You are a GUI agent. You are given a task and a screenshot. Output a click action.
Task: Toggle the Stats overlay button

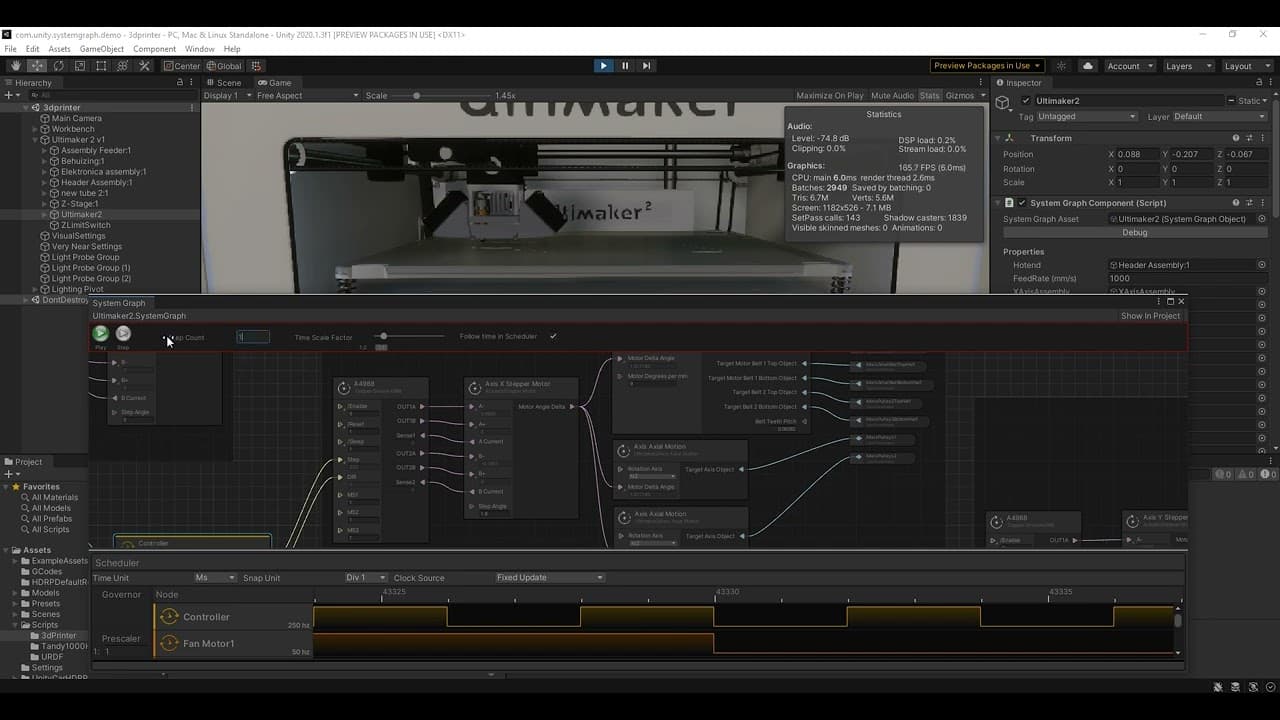pos(930,96)
